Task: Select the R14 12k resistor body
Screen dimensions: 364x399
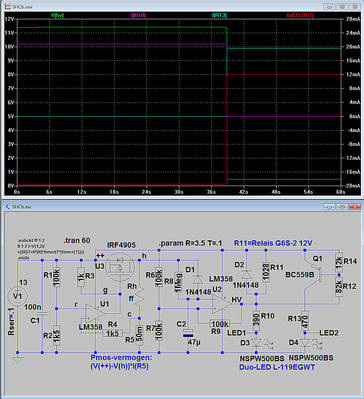Action: [338, 261]
